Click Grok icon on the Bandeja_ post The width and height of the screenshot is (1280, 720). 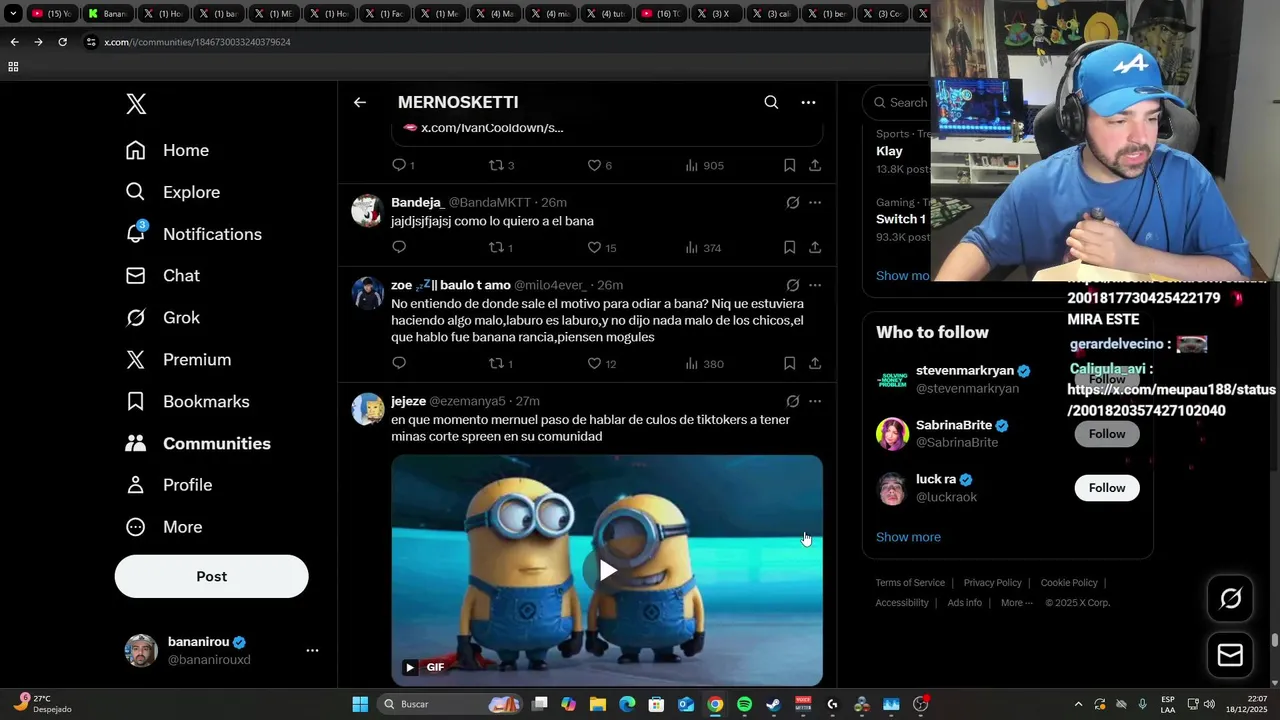coord(792,202)
